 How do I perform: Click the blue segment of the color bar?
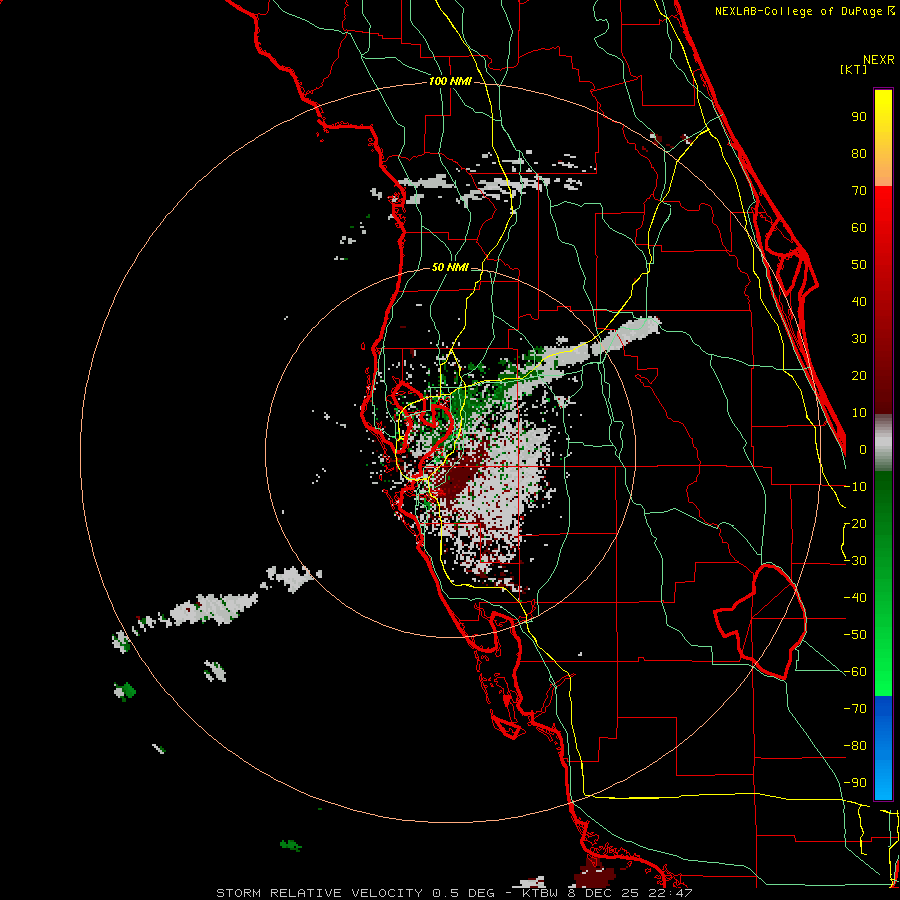coord(883,748)
